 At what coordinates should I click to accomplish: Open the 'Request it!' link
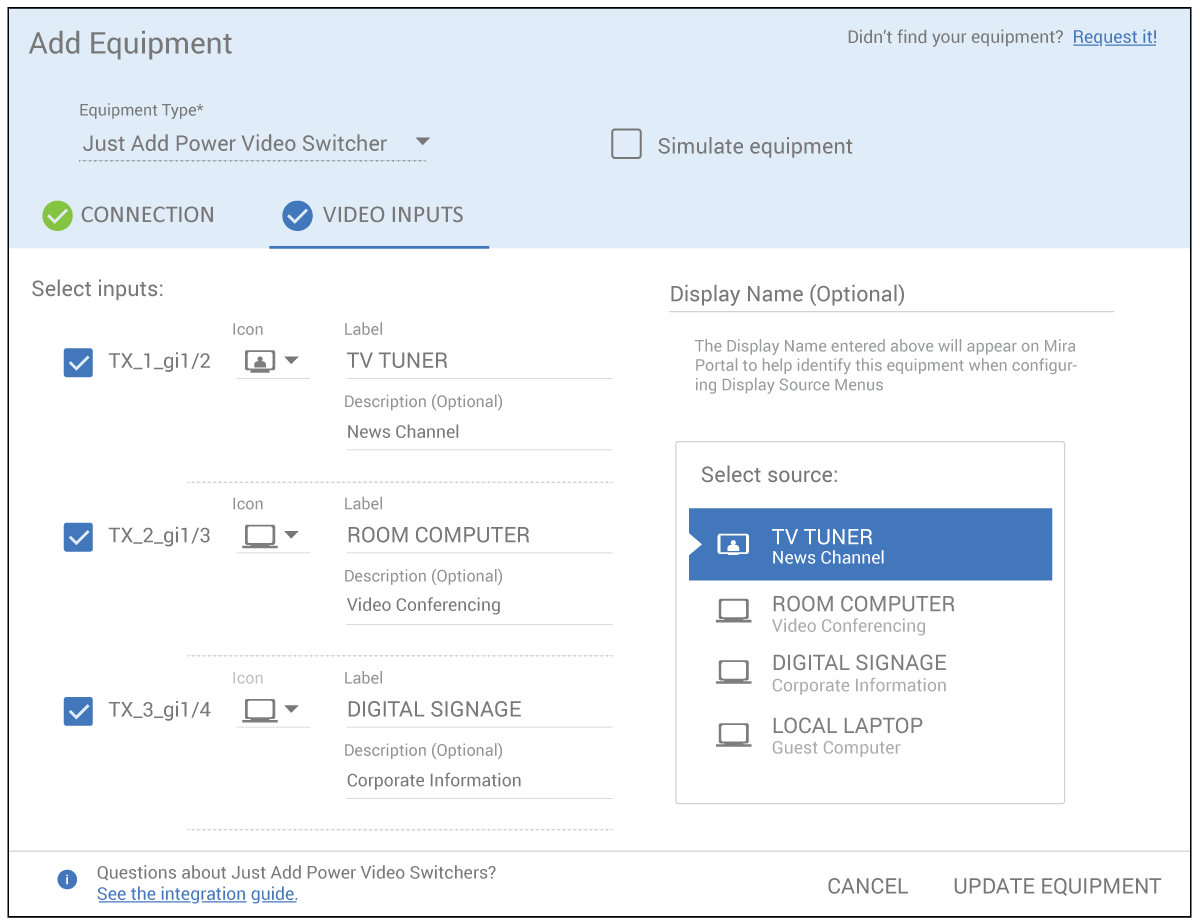pos(1114,37)
